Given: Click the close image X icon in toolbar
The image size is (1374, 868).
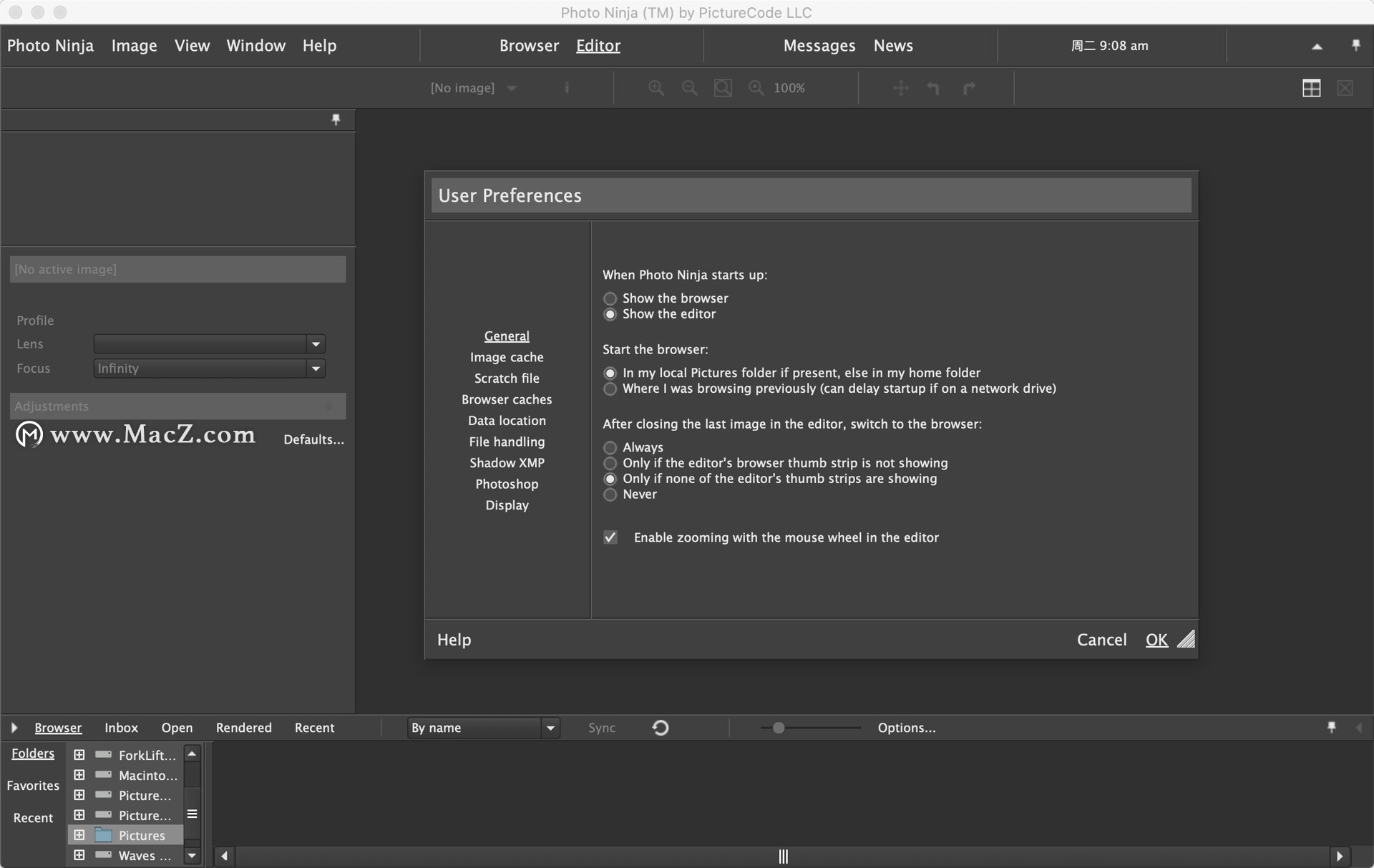Looking at the screenshot, I should tap(1345, 88).
